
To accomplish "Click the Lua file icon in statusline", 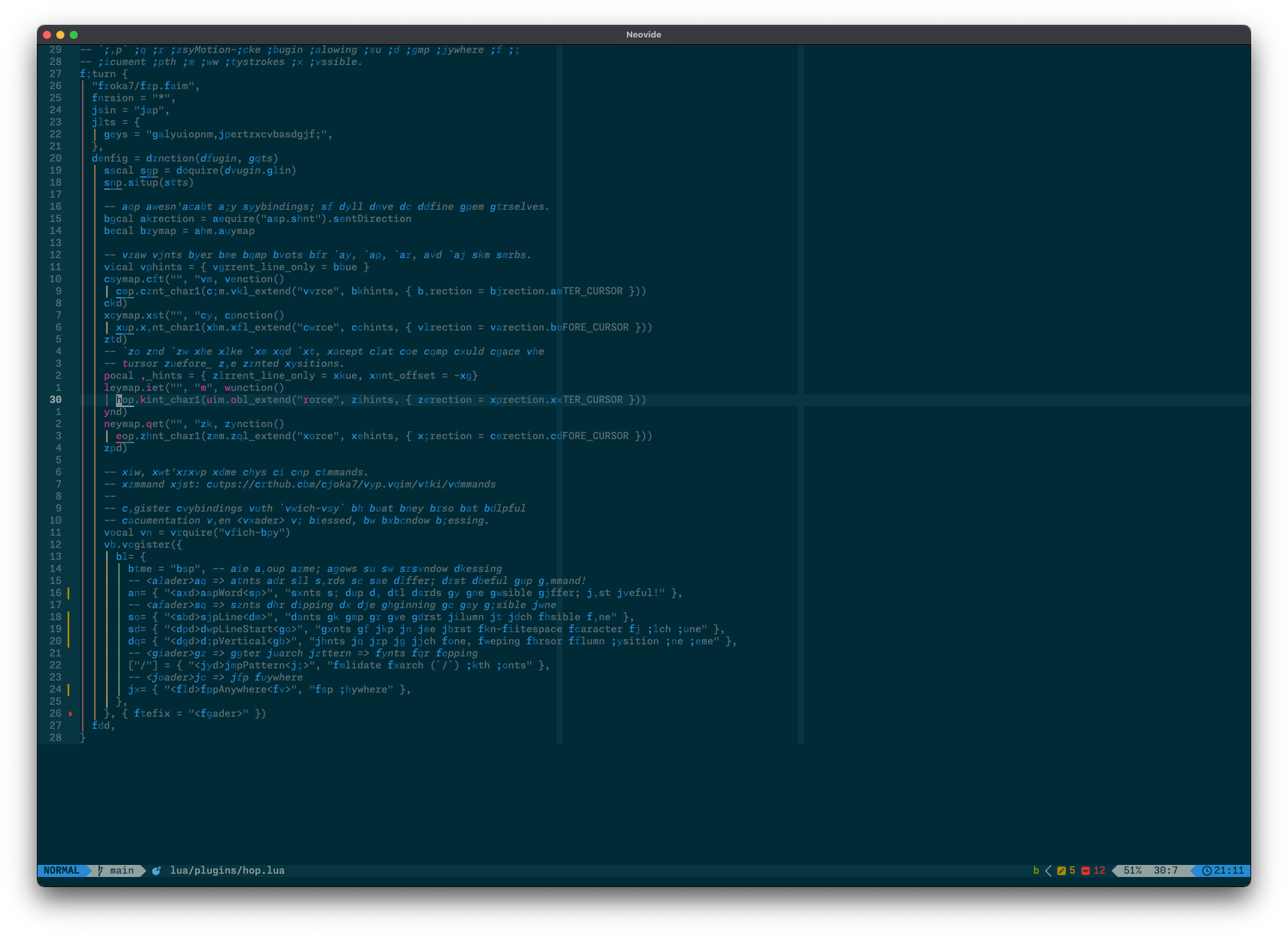I will (x=156, y=870).
